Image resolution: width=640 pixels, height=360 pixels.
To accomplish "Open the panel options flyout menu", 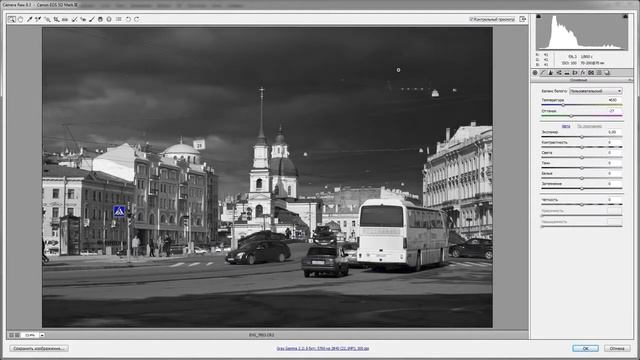I will click(630, 80).
